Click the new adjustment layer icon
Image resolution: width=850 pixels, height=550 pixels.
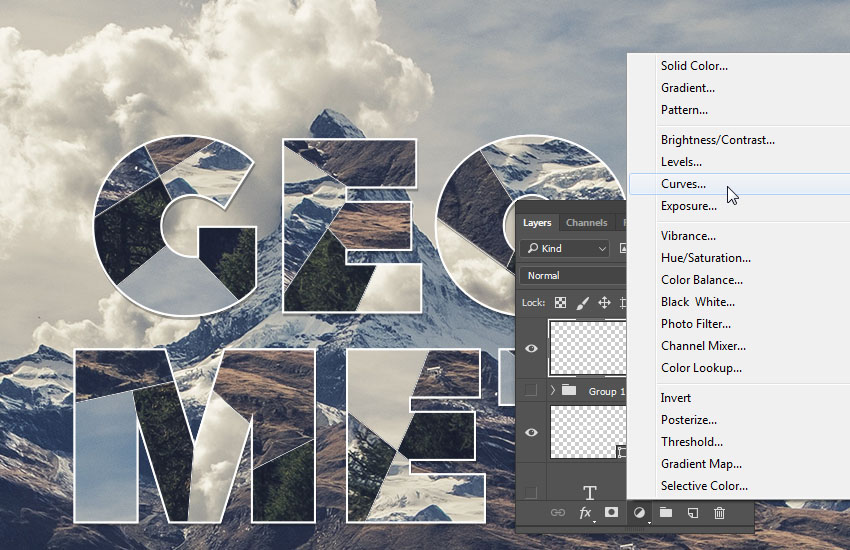[639, 513]
